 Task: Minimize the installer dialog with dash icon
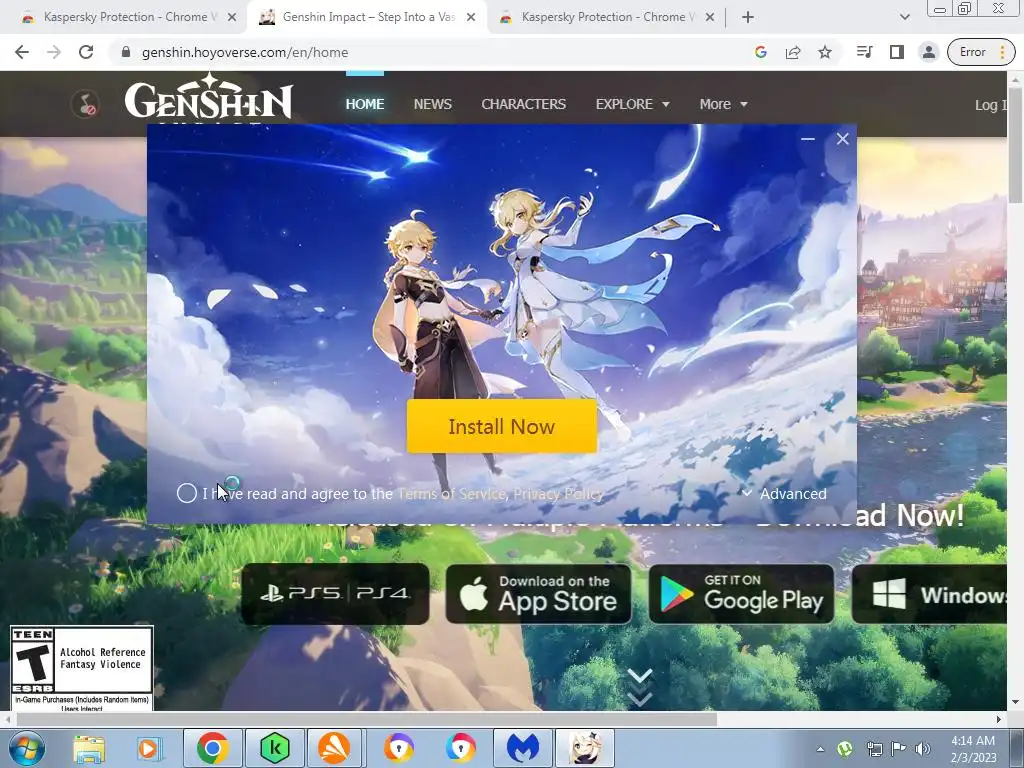point(808,138)
